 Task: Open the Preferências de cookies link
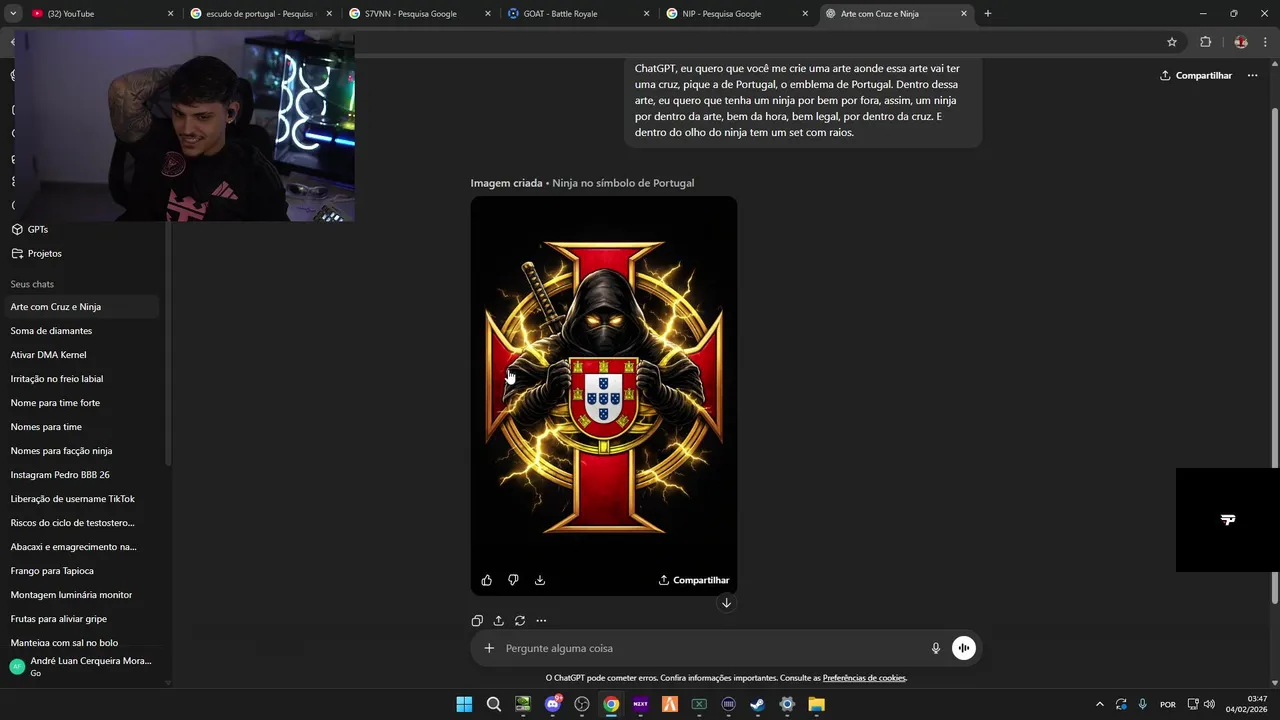864,678
